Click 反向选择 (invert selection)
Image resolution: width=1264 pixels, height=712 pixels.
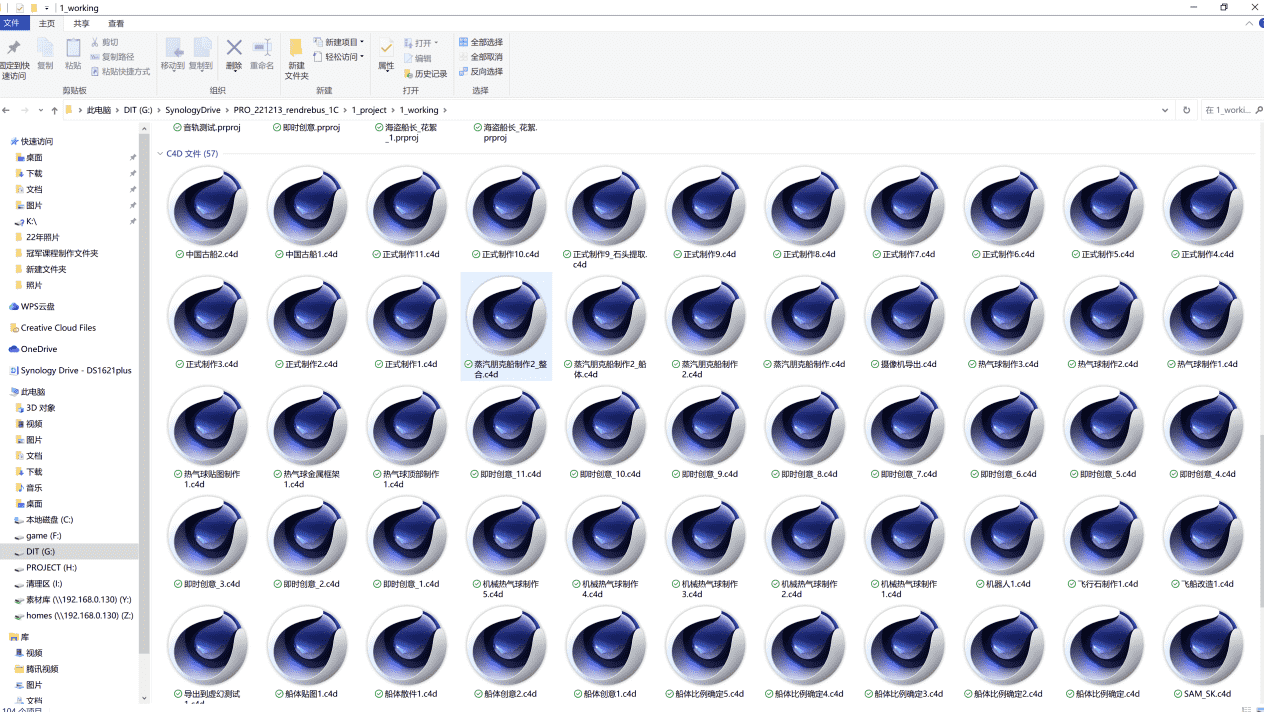[x=480, y=71]
